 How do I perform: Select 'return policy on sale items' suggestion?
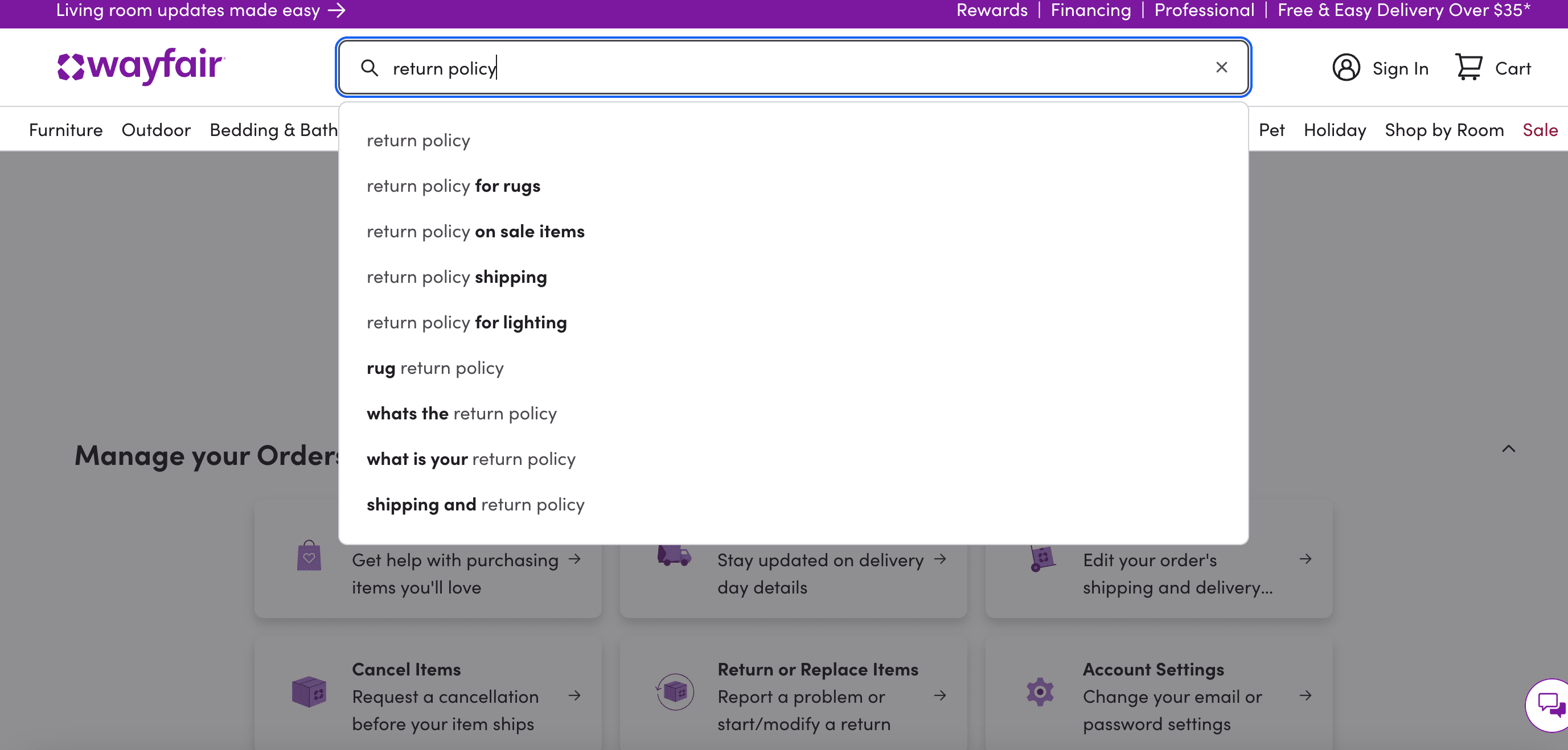[475, 231]
